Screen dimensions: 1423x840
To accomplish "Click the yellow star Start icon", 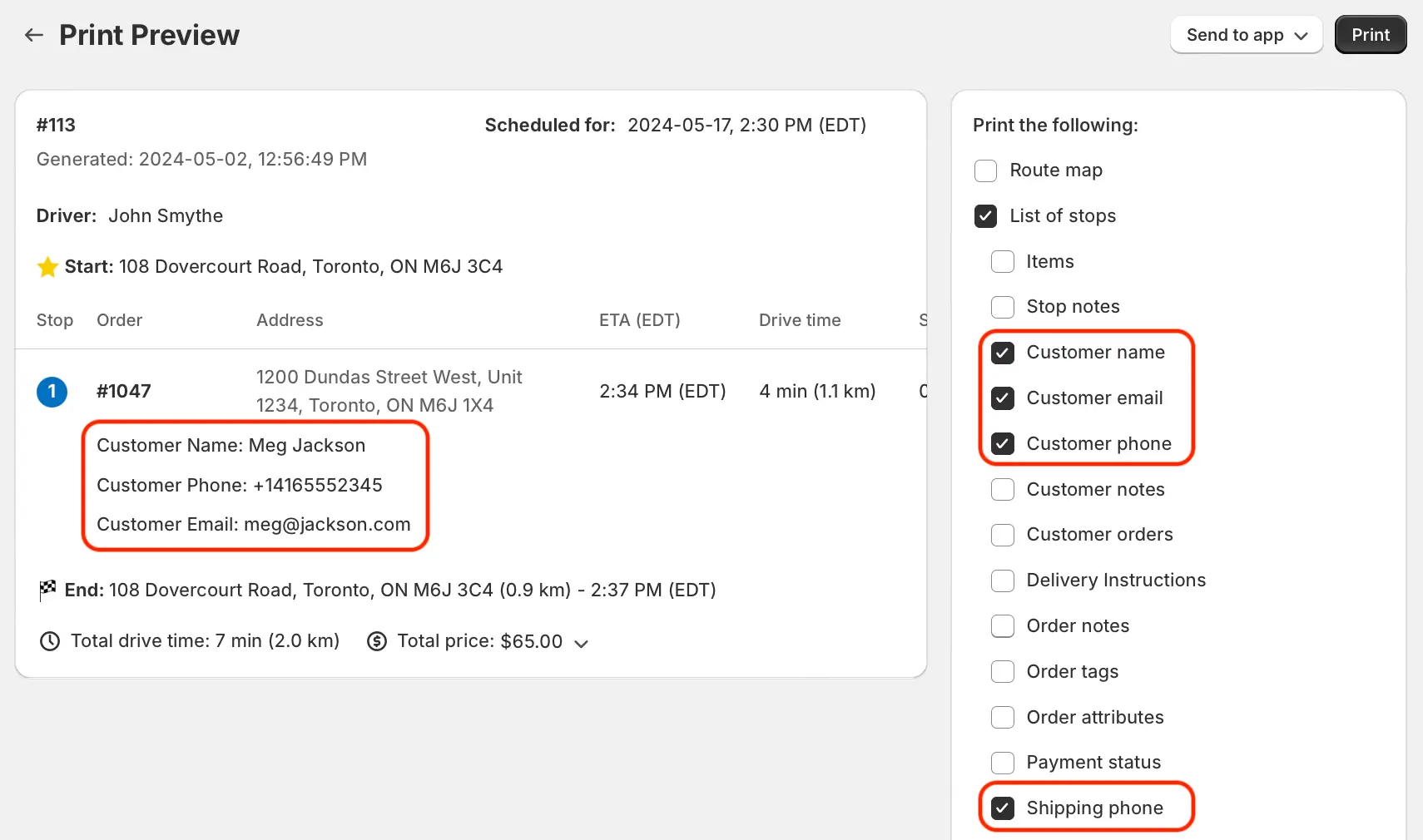I will [47, 267].
